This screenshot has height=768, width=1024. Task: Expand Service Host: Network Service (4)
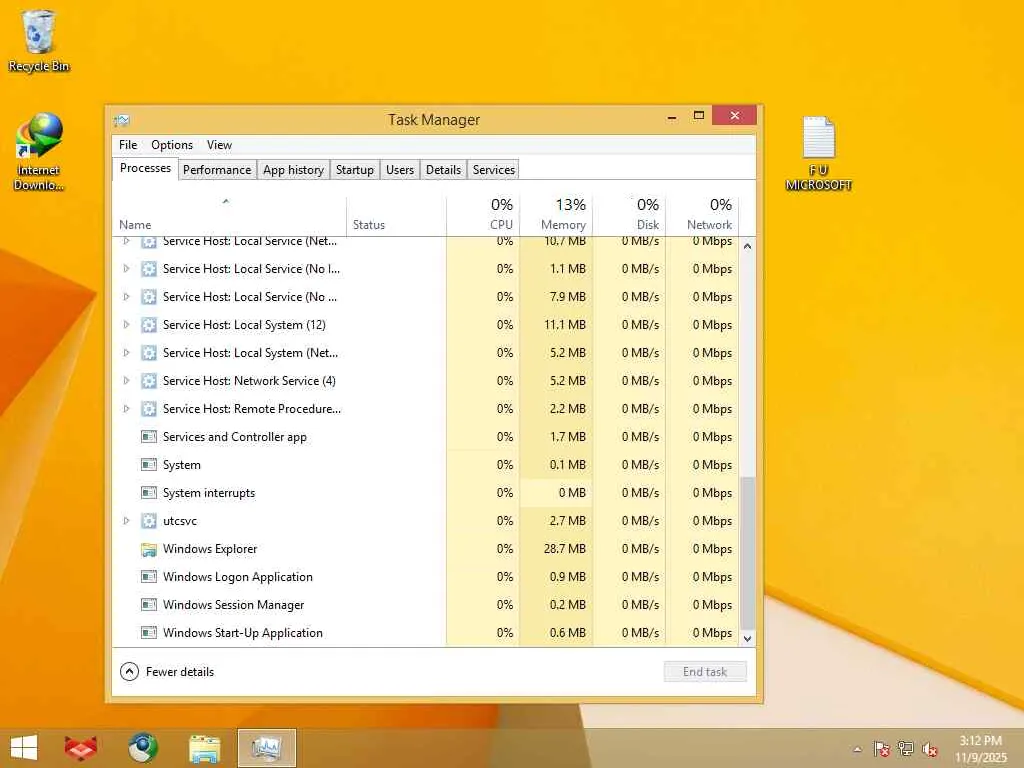tap(127, 381)
